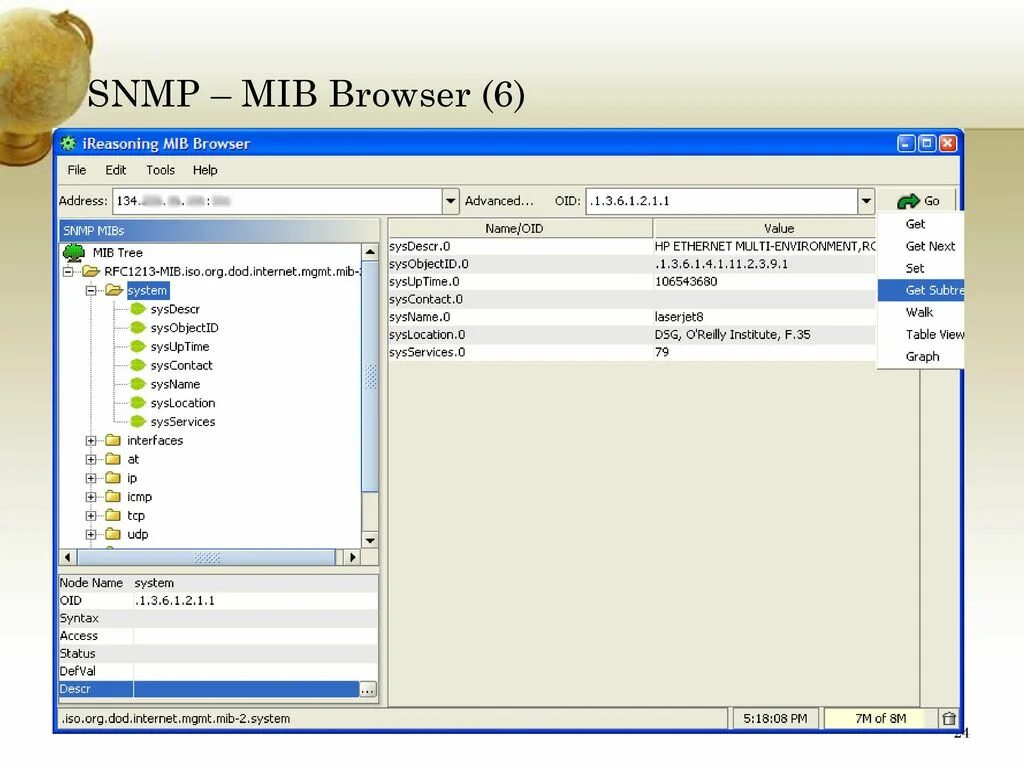Click the Name/OID column header
This screenshot has width=1024, height=768.
point(520,229)
